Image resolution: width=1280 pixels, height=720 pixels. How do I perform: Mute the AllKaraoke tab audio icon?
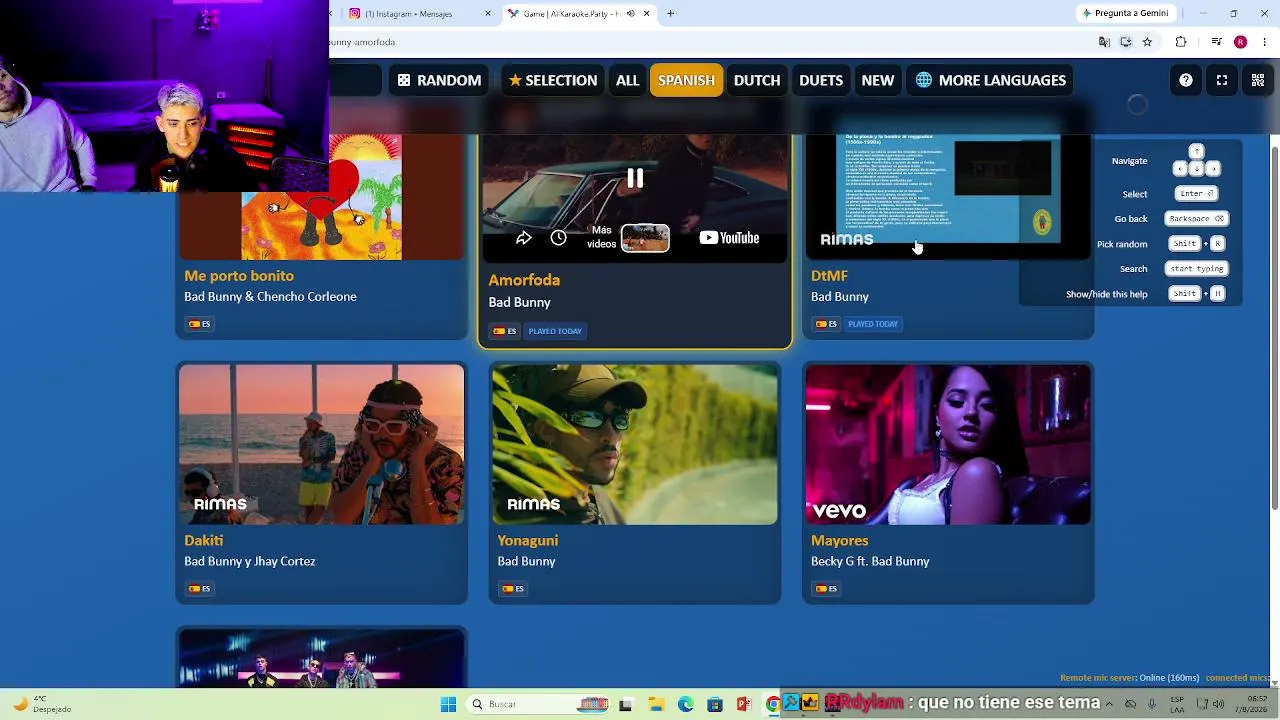(630, 14)
